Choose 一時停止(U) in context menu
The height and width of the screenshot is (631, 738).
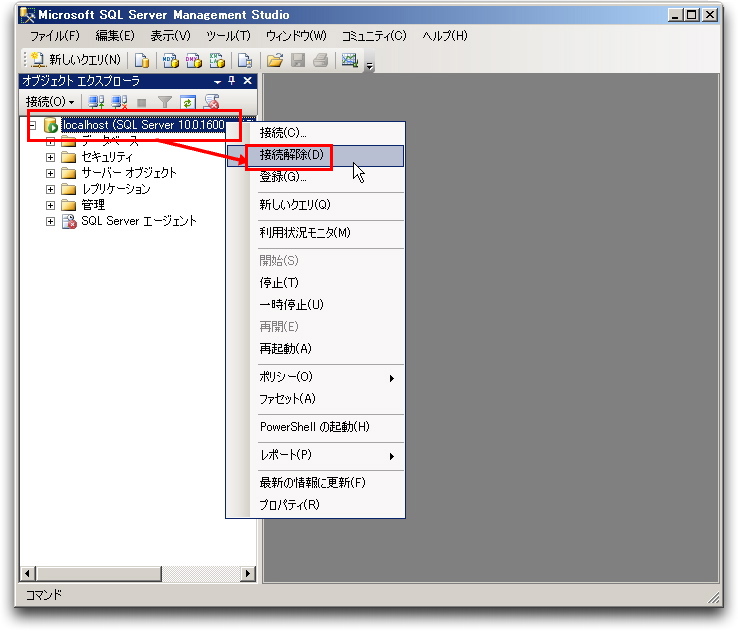coord(315,304)
